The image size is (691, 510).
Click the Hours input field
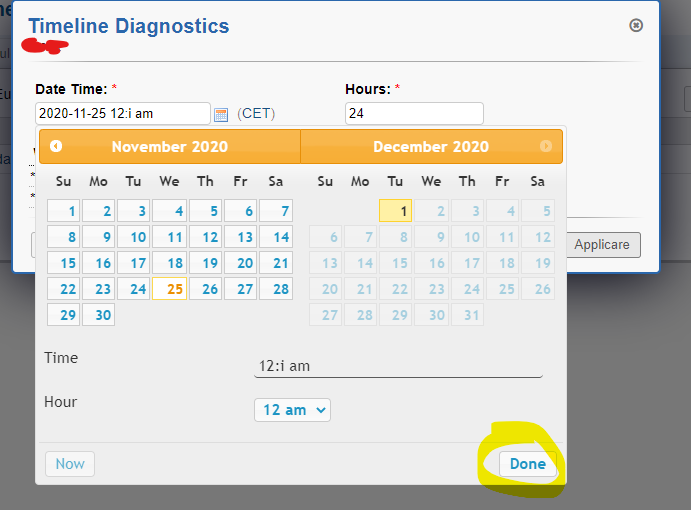tap(414, 114)
